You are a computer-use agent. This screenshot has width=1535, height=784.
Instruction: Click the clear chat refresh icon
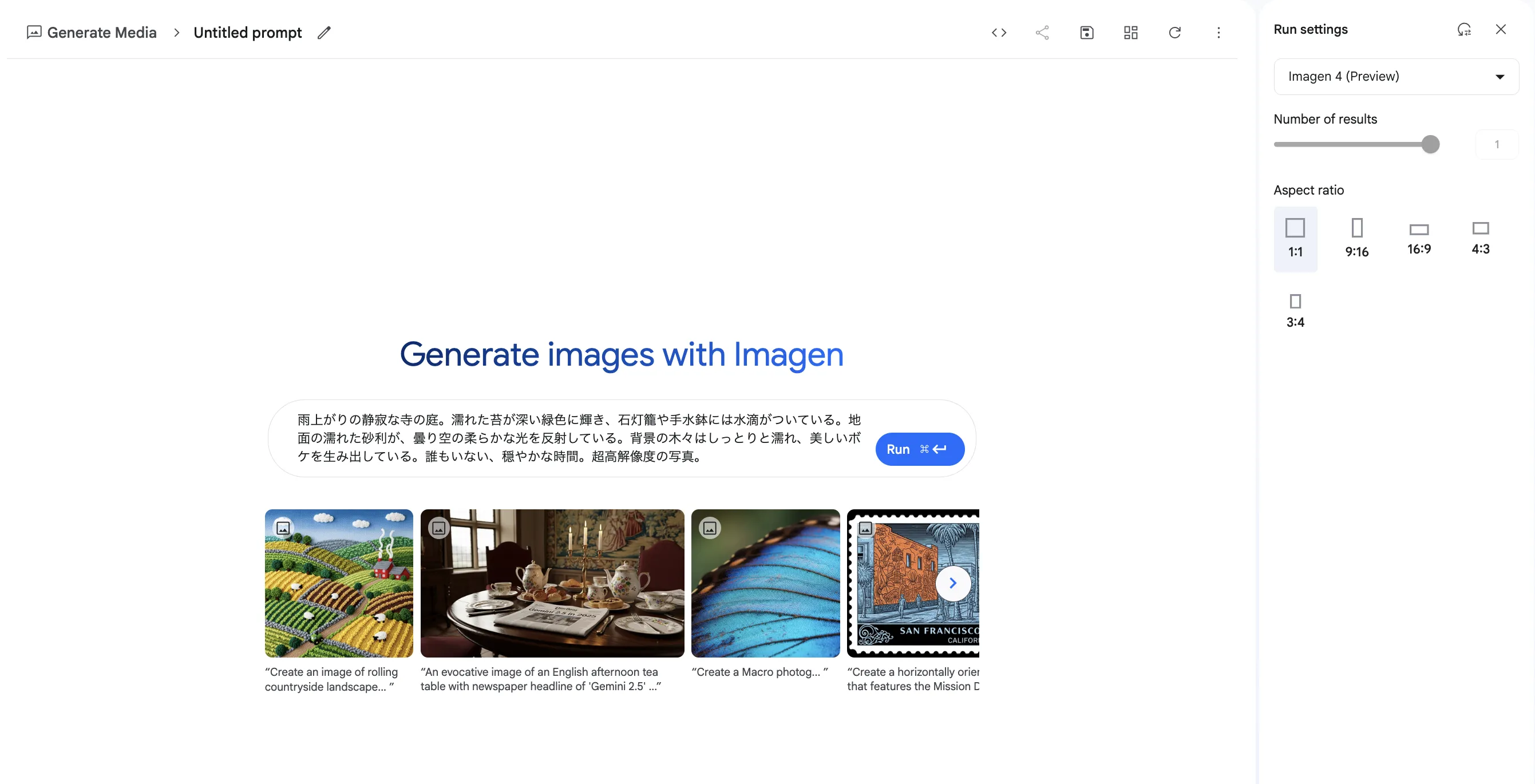pos(1174,33)
